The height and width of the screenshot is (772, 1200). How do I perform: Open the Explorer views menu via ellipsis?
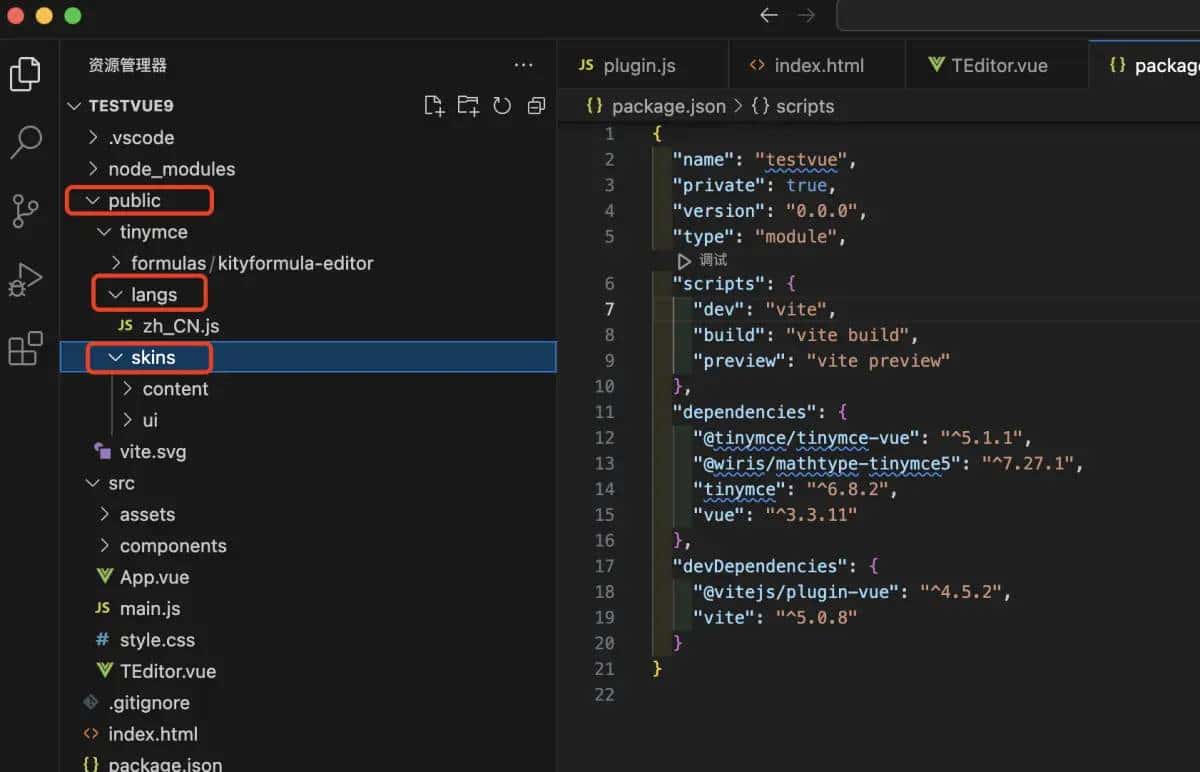tap(523, 64)
